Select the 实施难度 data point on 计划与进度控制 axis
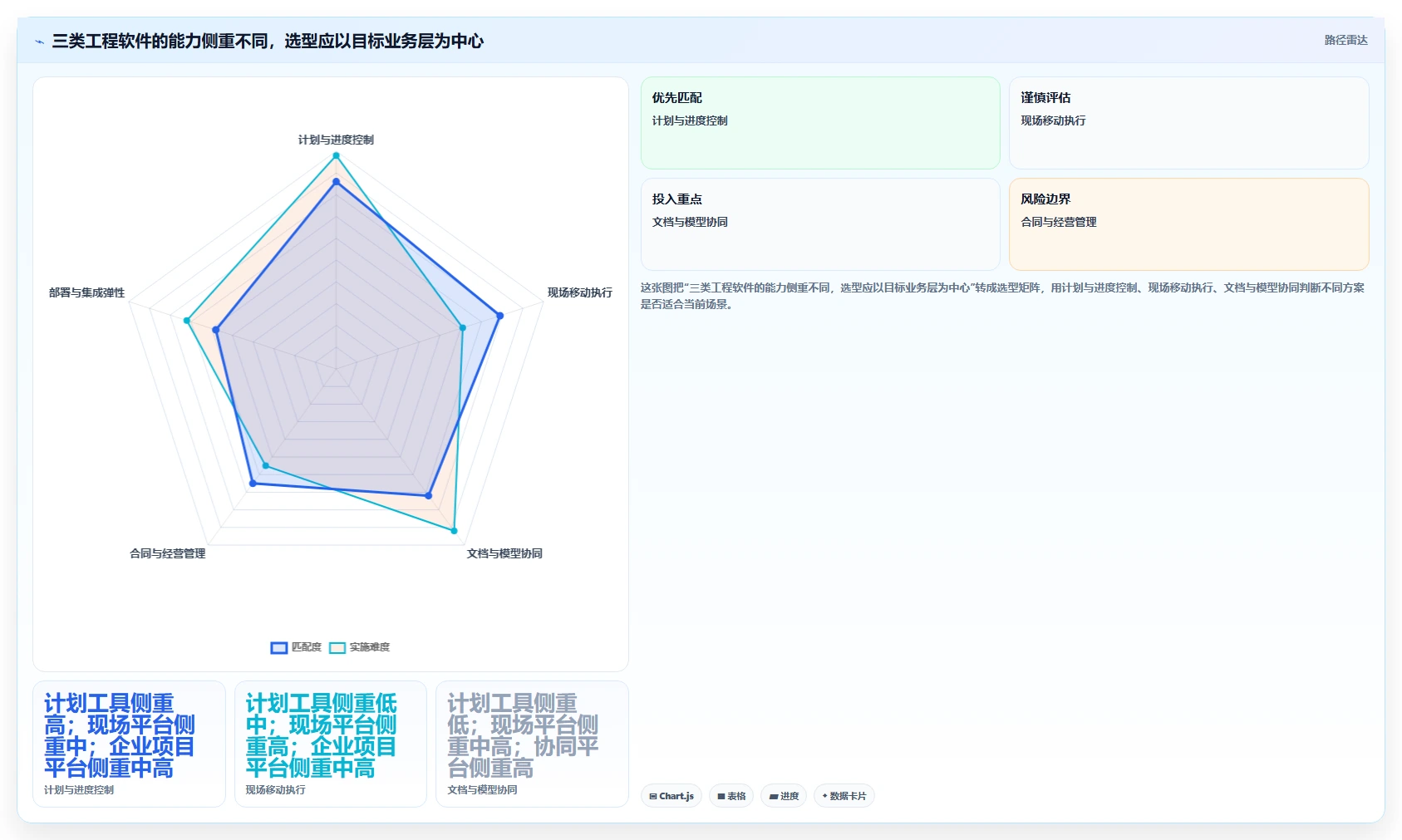This screenshot has height=840, width=1402. (336, 155)
